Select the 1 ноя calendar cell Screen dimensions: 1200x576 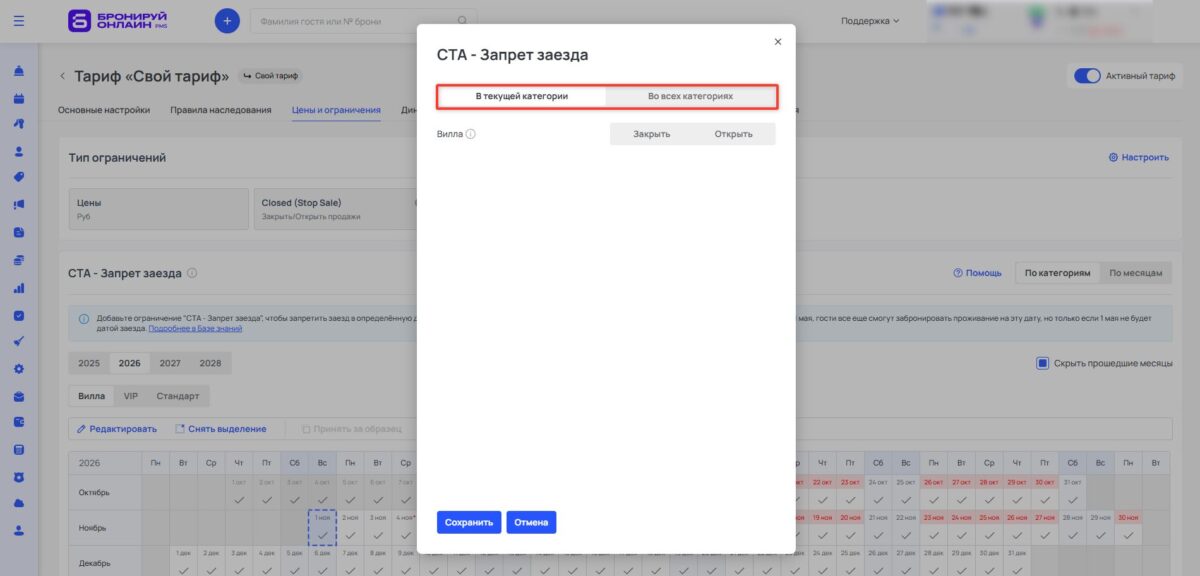(x=322, y=527)
